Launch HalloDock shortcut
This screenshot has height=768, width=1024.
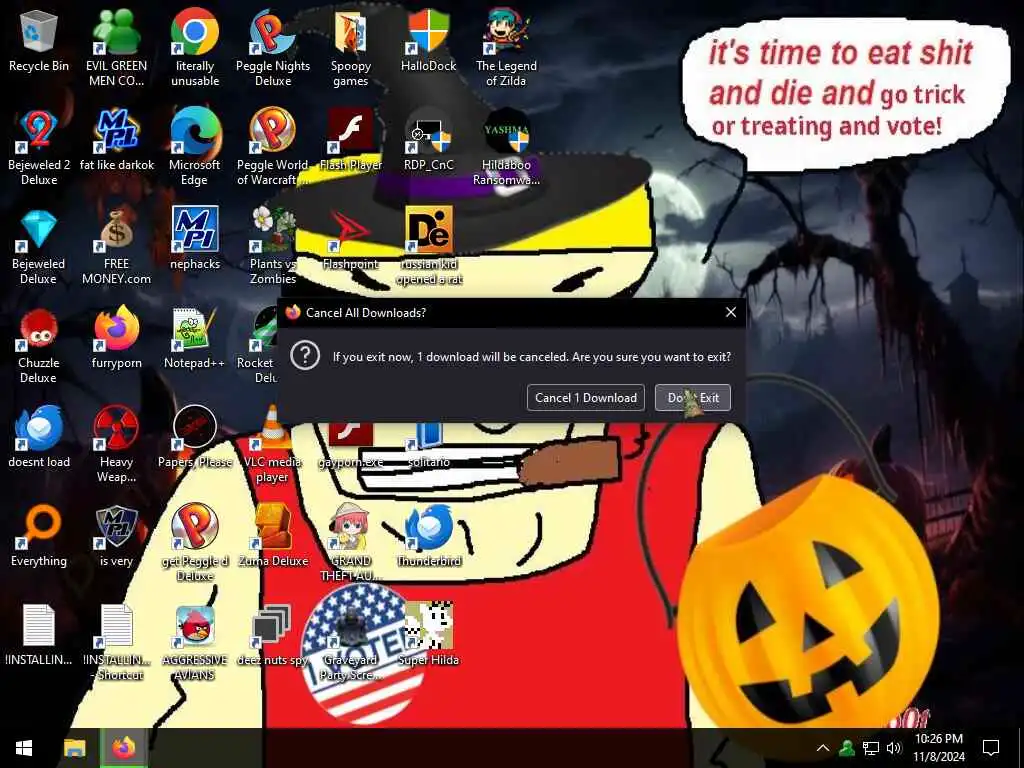(429, 41)
